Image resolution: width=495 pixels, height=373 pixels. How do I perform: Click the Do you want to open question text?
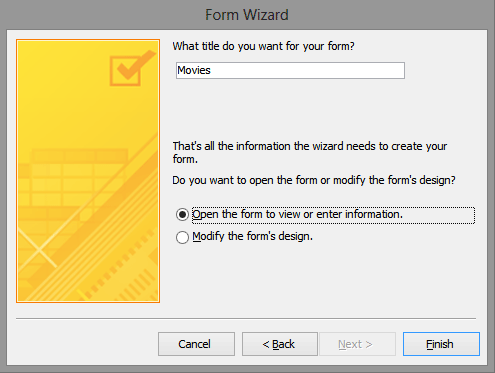314,180
